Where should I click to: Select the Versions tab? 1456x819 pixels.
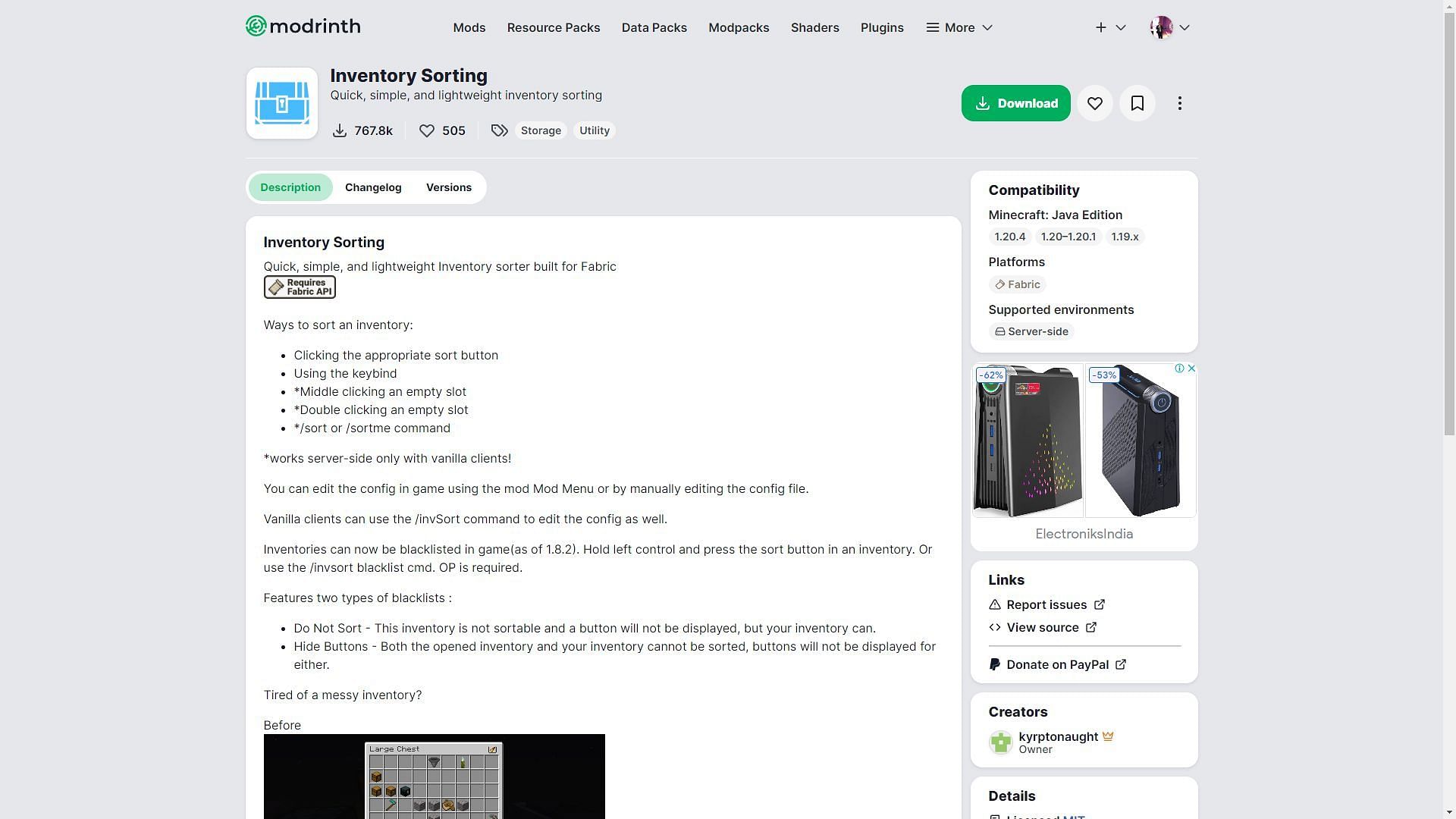(448, 187)
